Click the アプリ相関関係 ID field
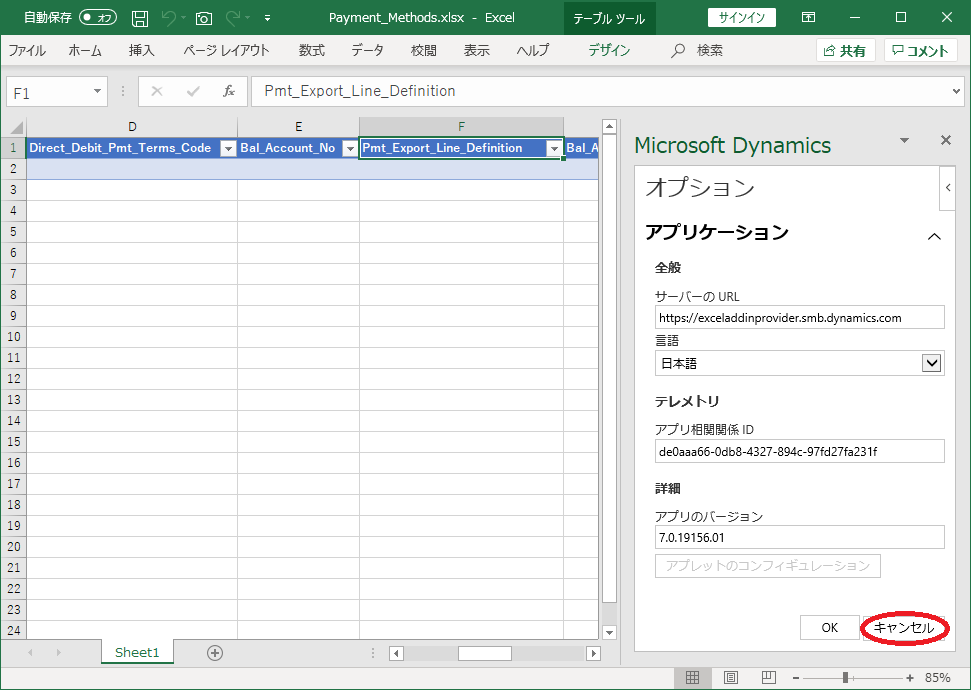 799,451
